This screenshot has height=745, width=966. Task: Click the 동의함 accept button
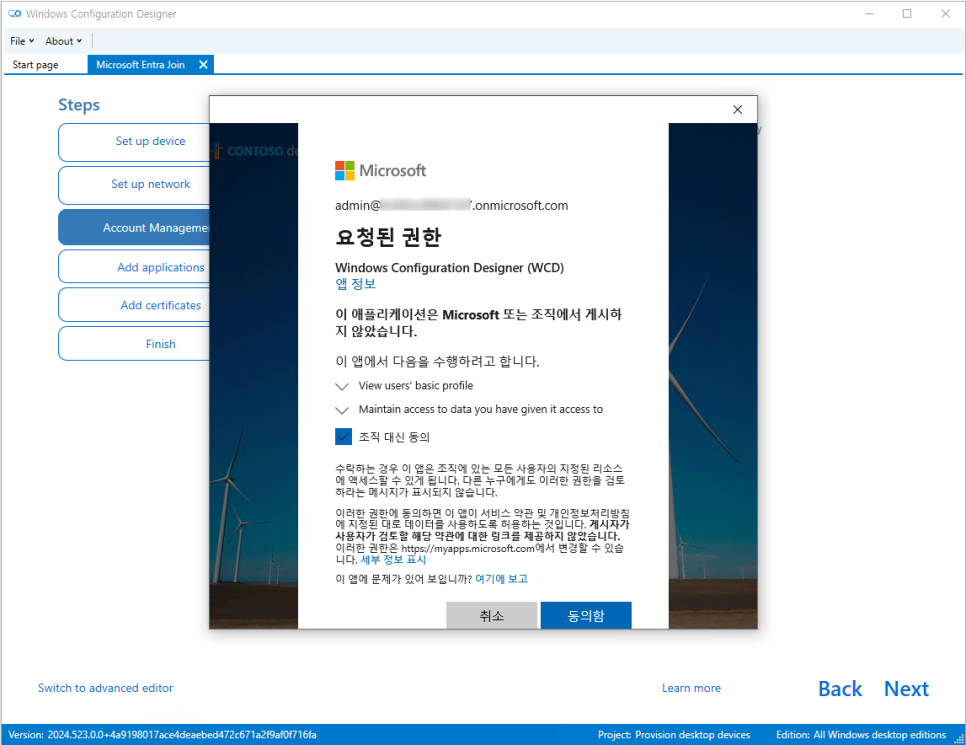click(586, 615)
